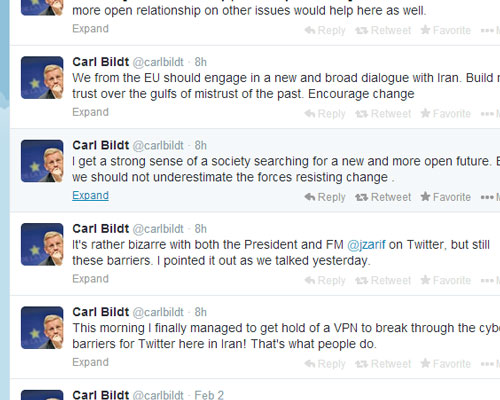Expand the EU dialogue with Iran tweet

click(90, 112)
